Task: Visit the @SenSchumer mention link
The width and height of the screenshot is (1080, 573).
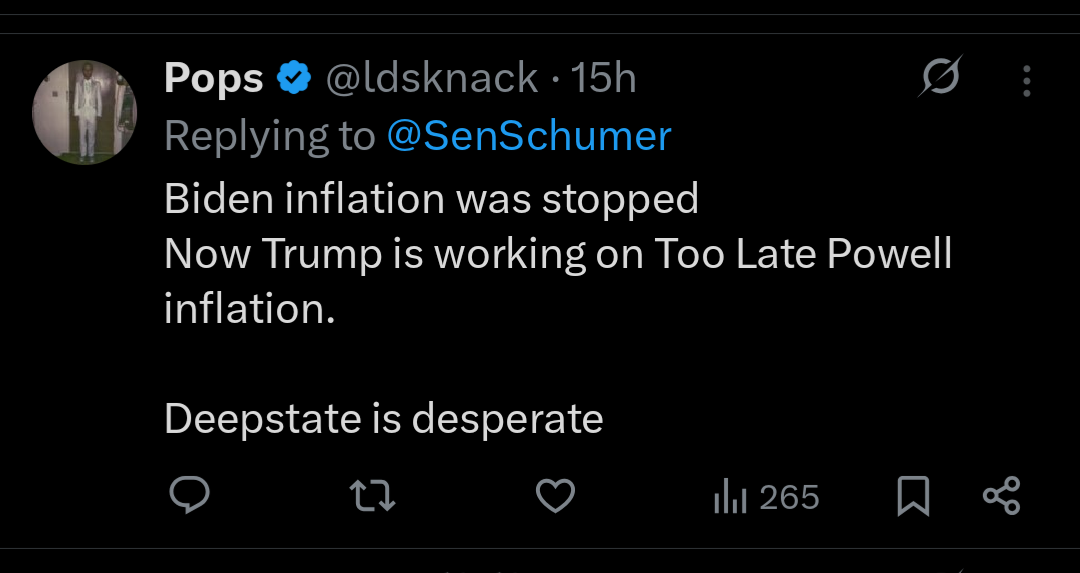Action: [x=529, y=136]
